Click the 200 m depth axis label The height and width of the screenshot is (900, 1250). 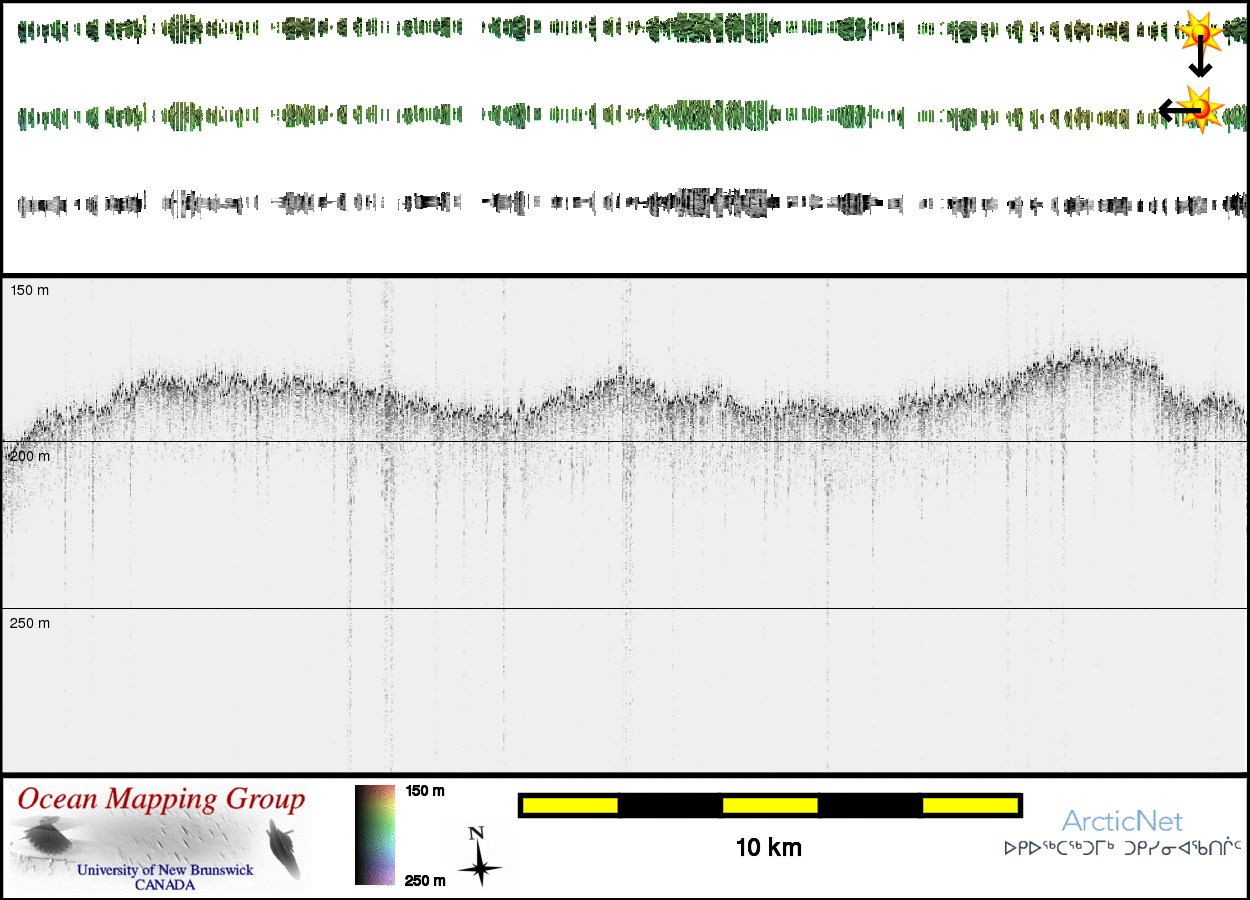coord(30,456)
